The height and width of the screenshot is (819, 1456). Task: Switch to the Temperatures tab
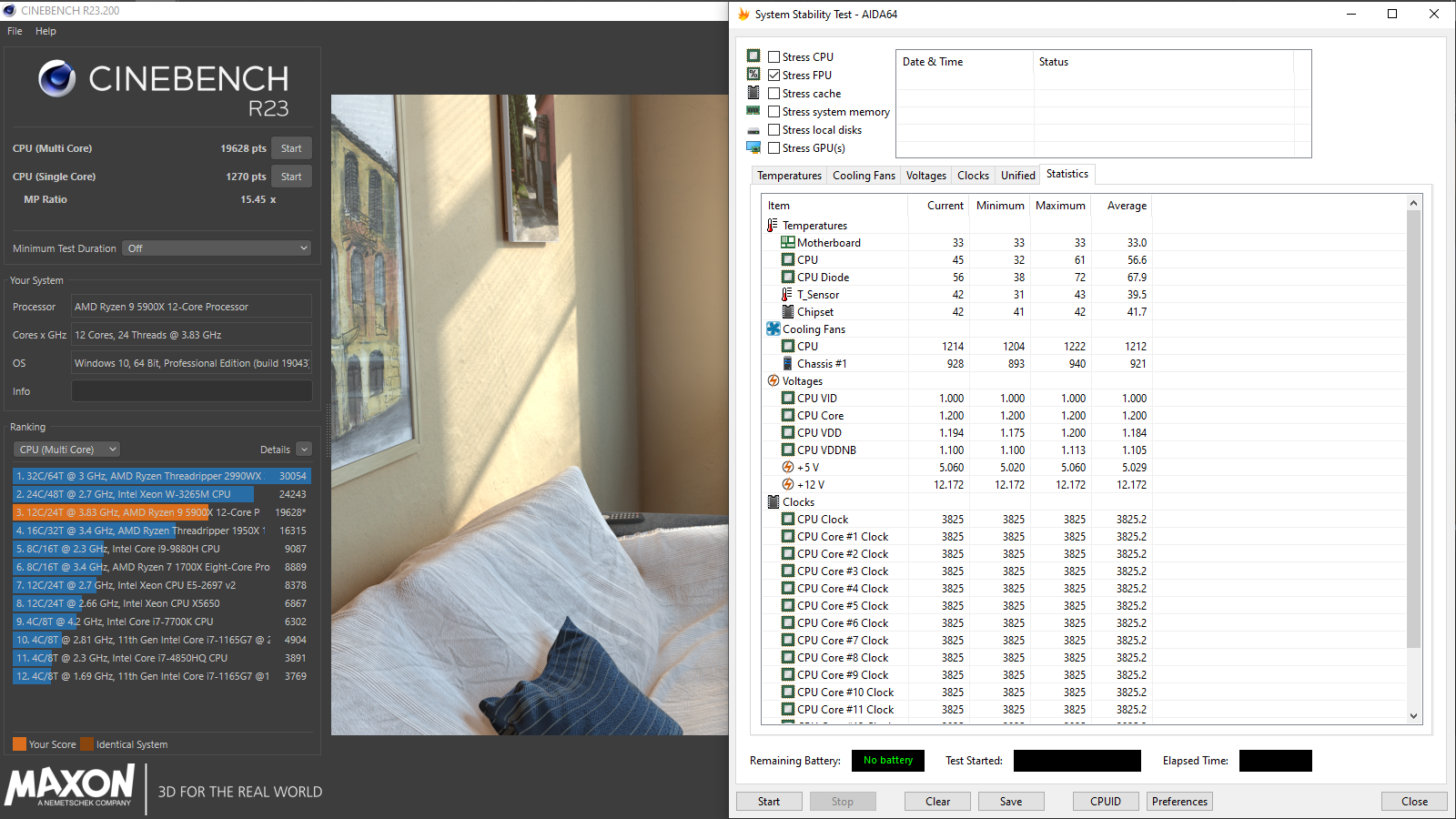[x=789, y=176]
